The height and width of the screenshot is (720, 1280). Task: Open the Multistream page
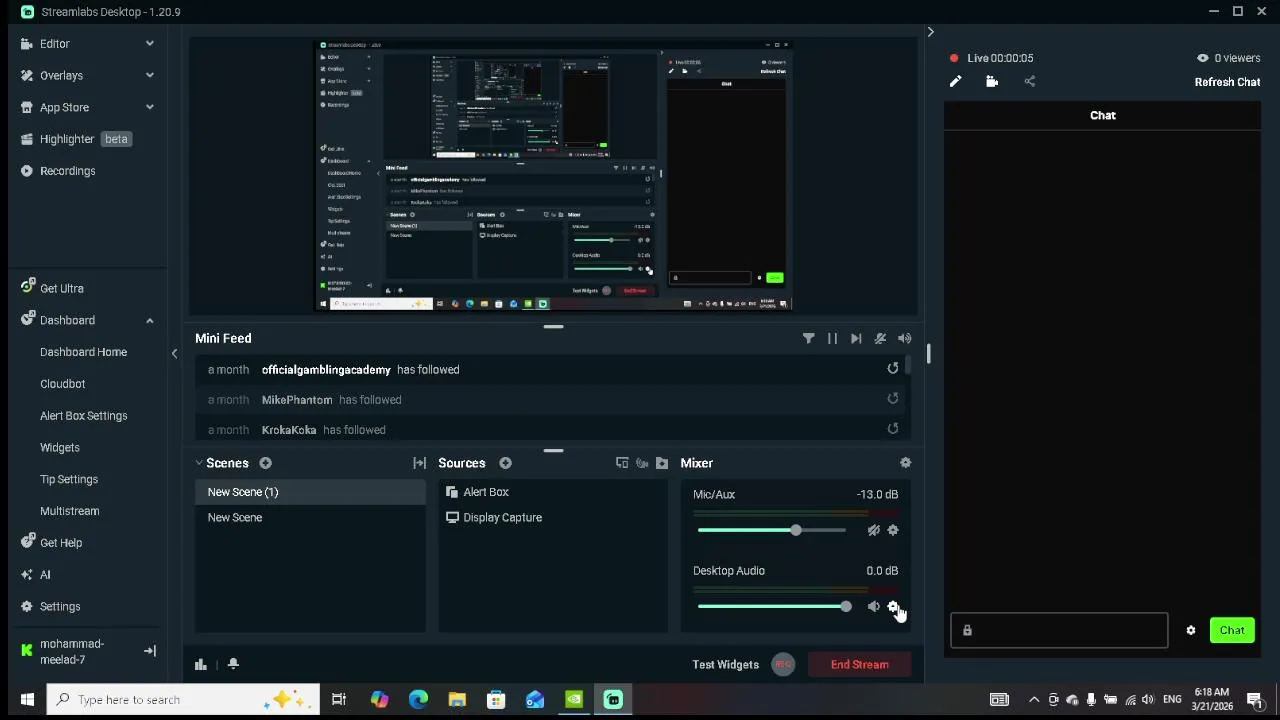coord(69,511)
